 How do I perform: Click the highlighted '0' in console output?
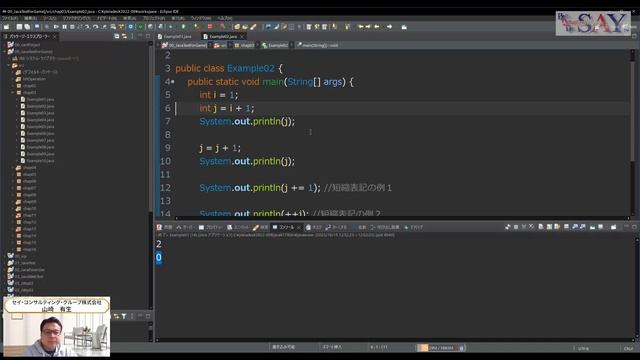click(x=159, y=258)
